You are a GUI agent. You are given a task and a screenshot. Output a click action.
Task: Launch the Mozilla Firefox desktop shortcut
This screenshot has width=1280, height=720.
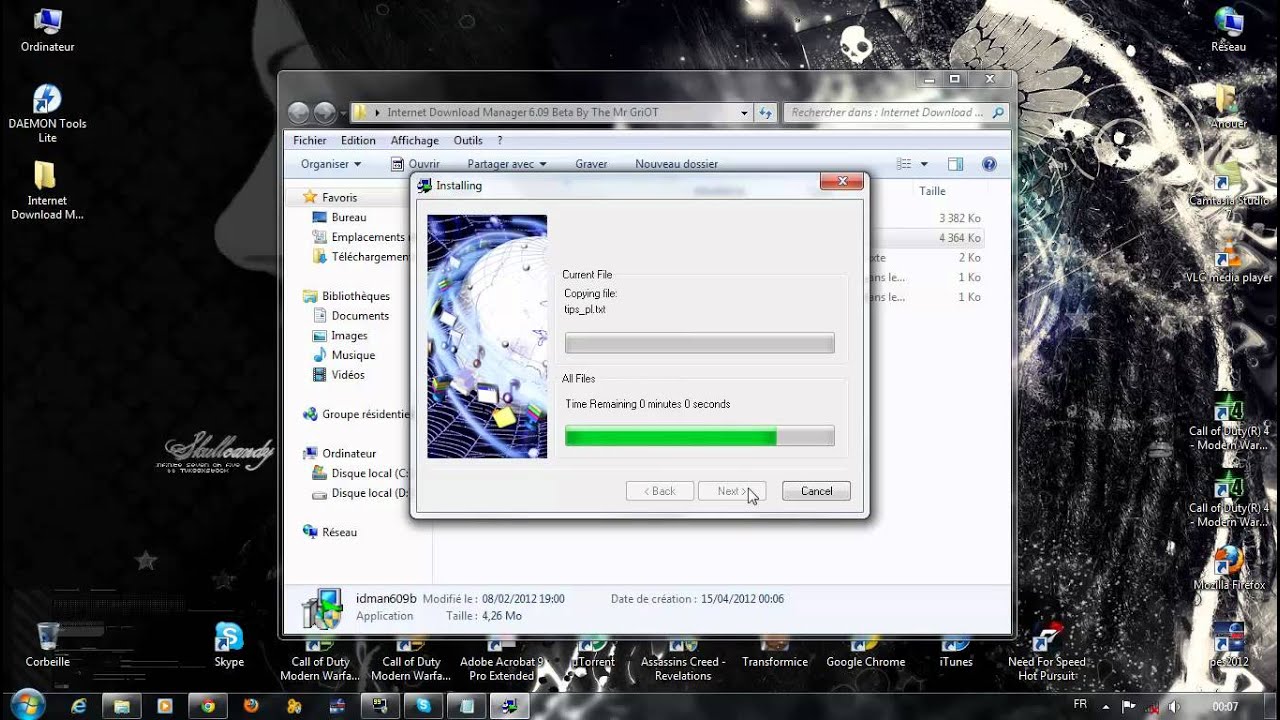click(x=1228, y=567)
